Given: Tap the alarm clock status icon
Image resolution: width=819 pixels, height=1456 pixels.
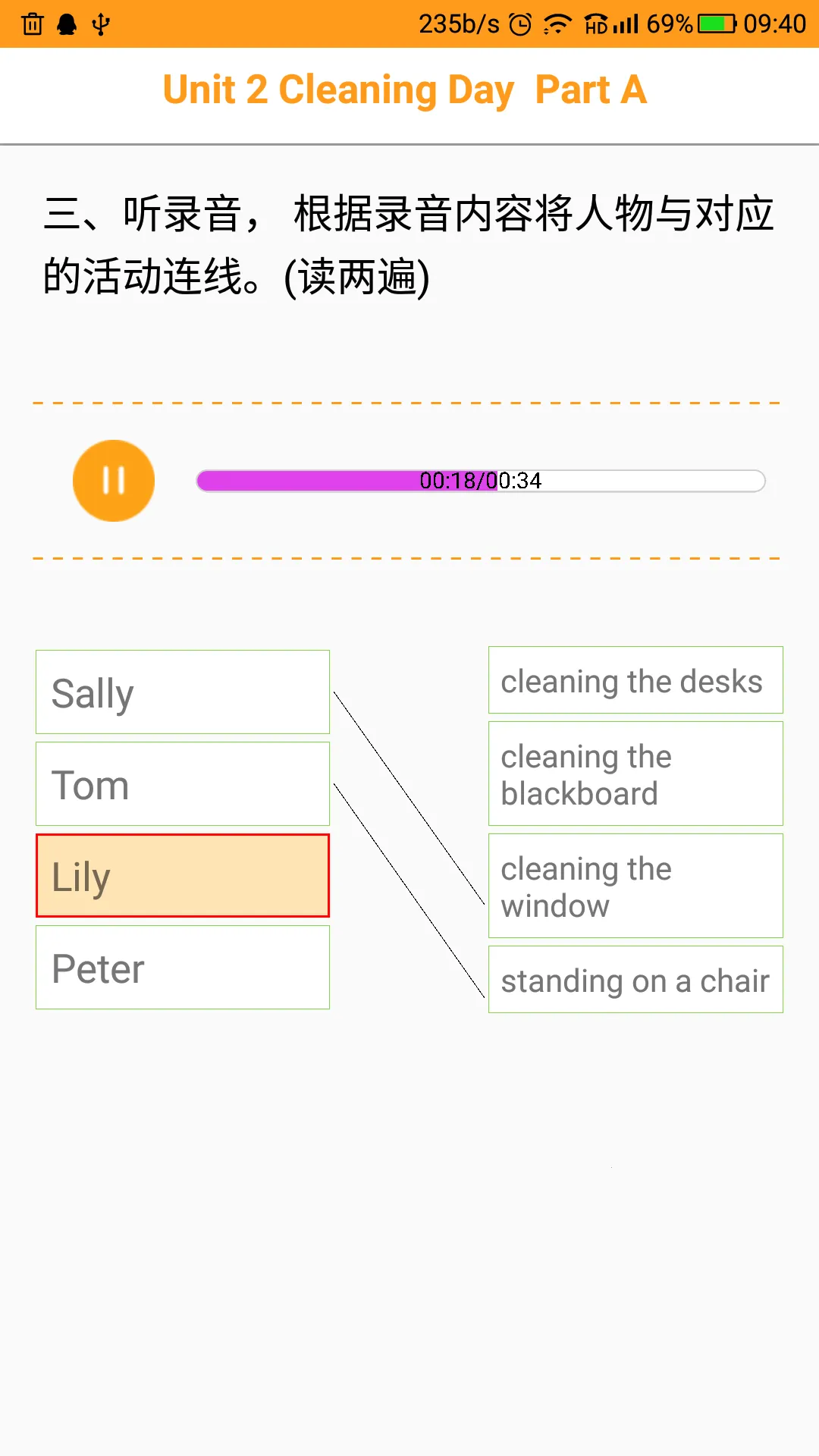Looking at the screenshot, I should click(x=520, y=24).
